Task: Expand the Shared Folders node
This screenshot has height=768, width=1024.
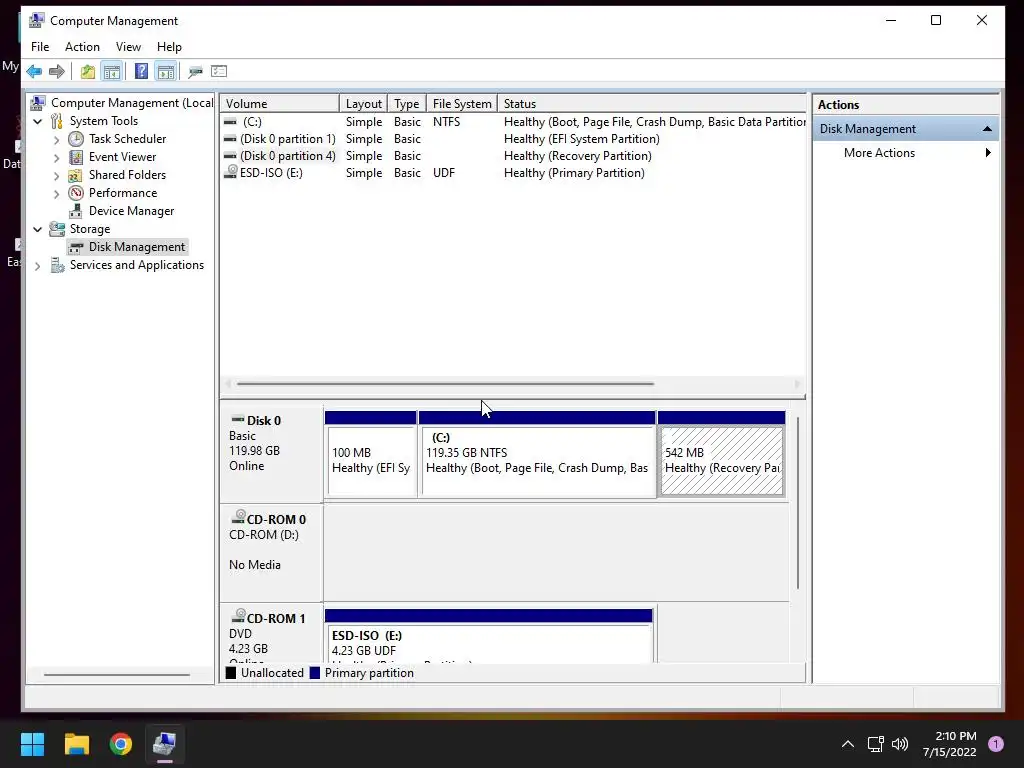Action: click(x=56, y=176)
